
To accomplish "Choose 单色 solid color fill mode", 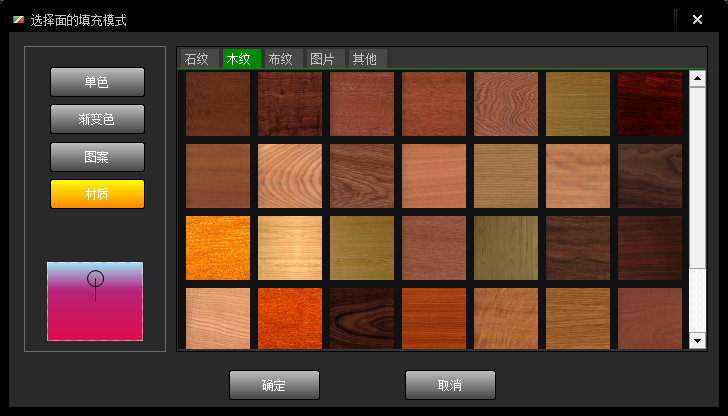I will [x=97, y=82].
